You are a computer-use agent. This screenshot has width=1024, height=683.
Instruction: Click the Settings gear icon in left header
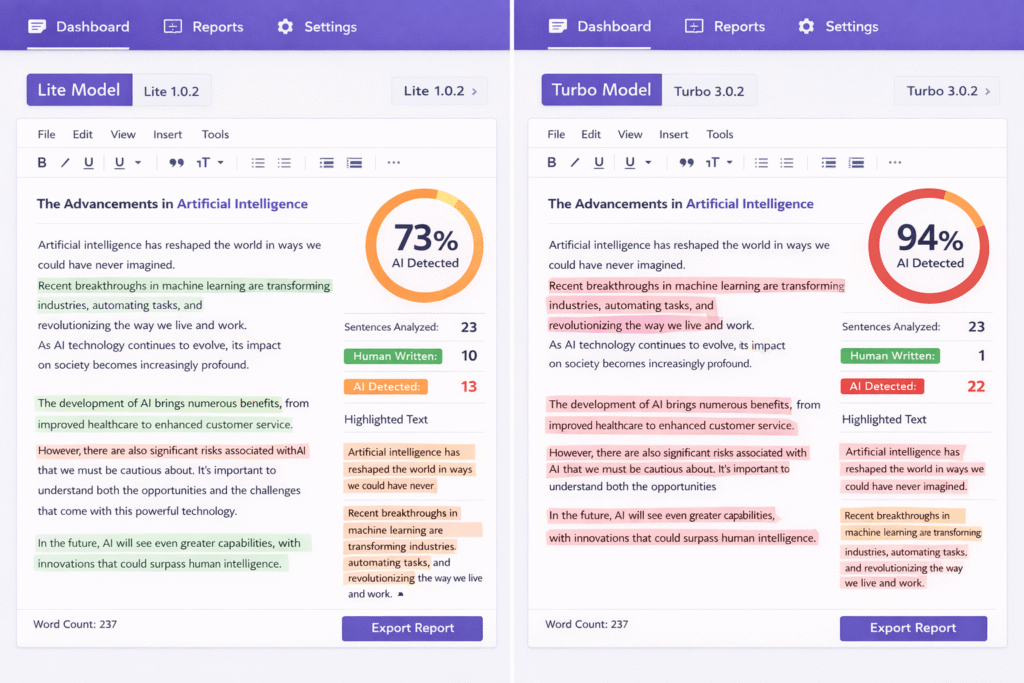coord(285,27)
